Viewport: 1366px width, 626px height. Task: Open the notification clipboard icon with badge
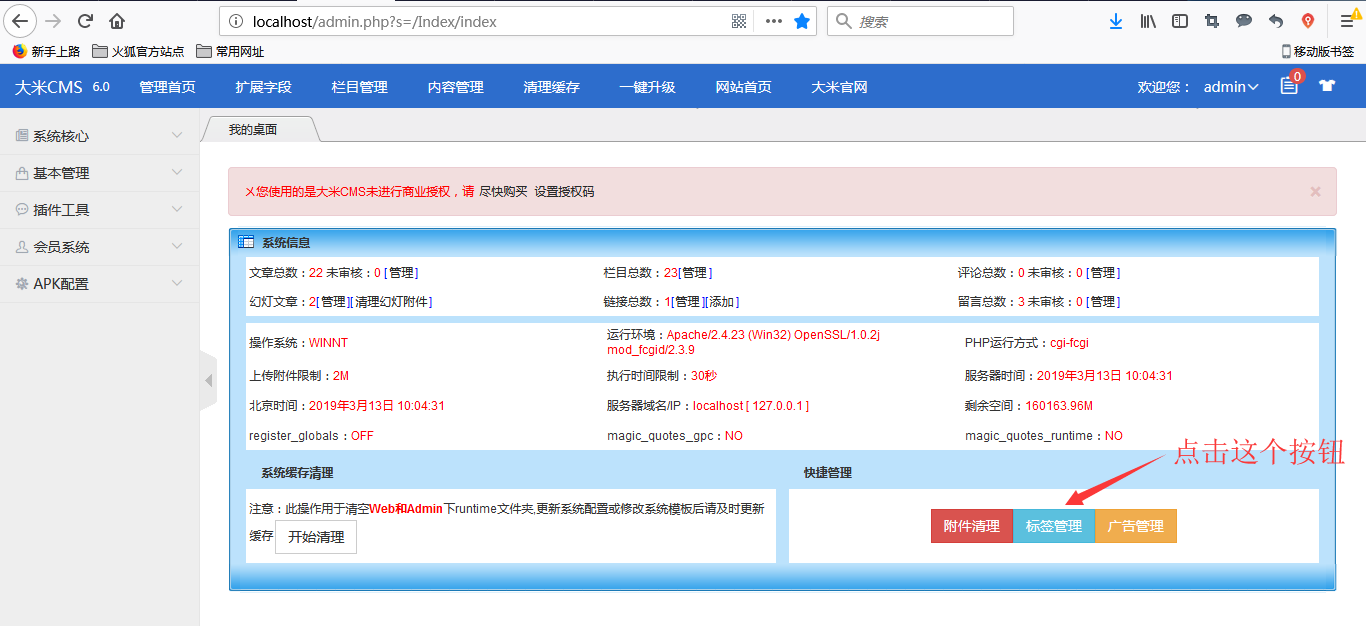pos(1289,86)
